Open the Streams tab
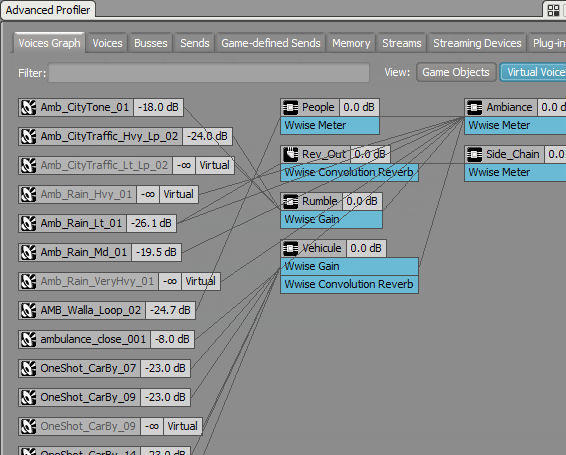 pos(402,43)
